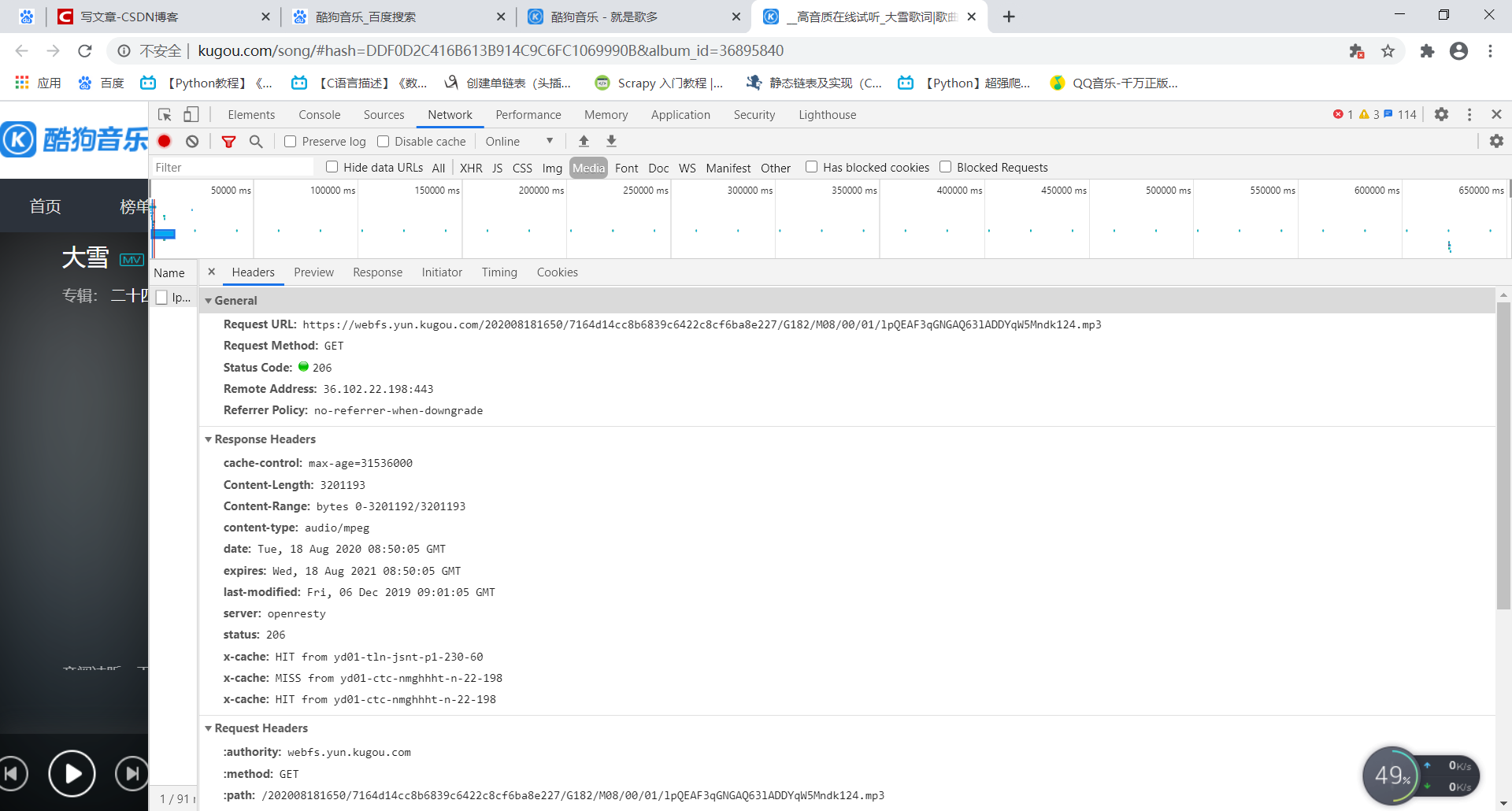Check Hide data URLs option
This screenshot has height=811, width=1512.
[332, 167]
